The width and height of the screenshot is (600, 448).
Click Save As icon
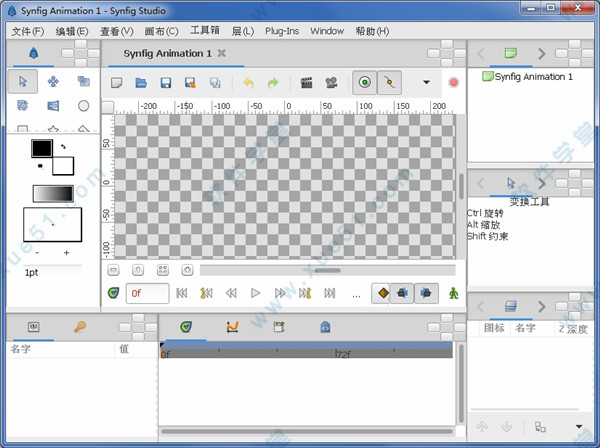tap(190, 83)
